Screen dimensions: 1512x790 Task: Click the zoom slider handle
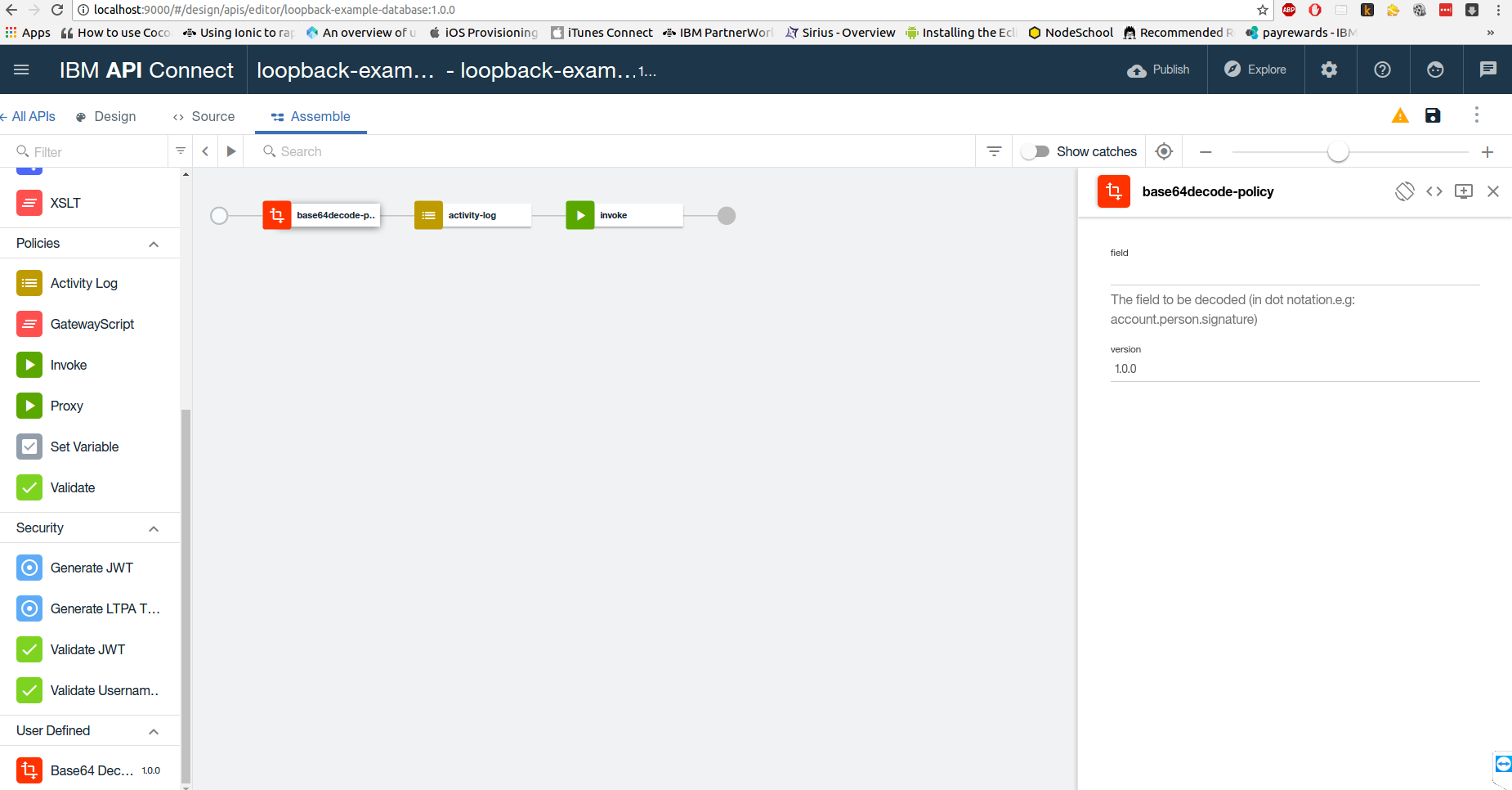1338,151
